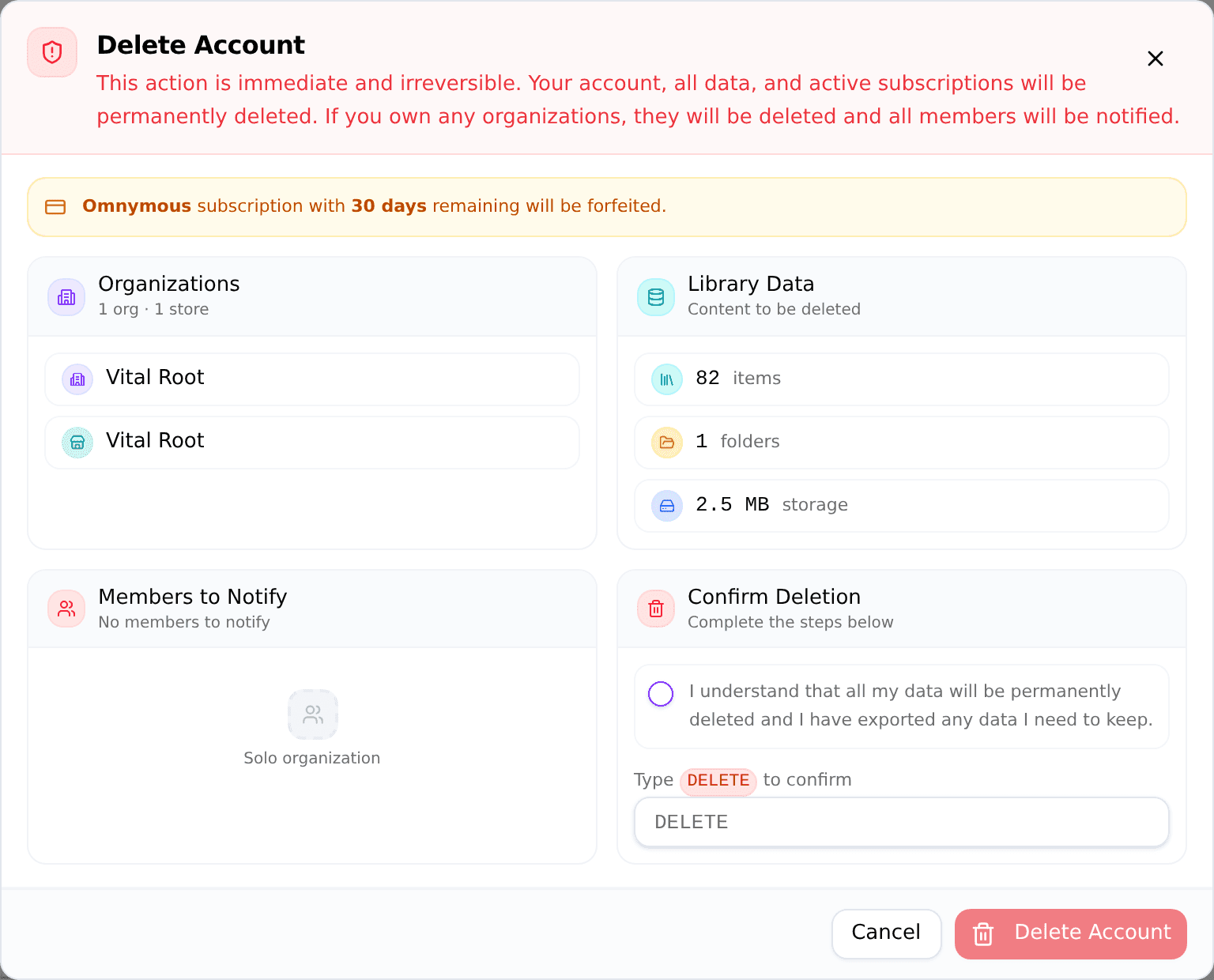The width and height of the screenshot is (1214, 980).
Task: Click the shield warning icon in header
Action: [52, 52]
